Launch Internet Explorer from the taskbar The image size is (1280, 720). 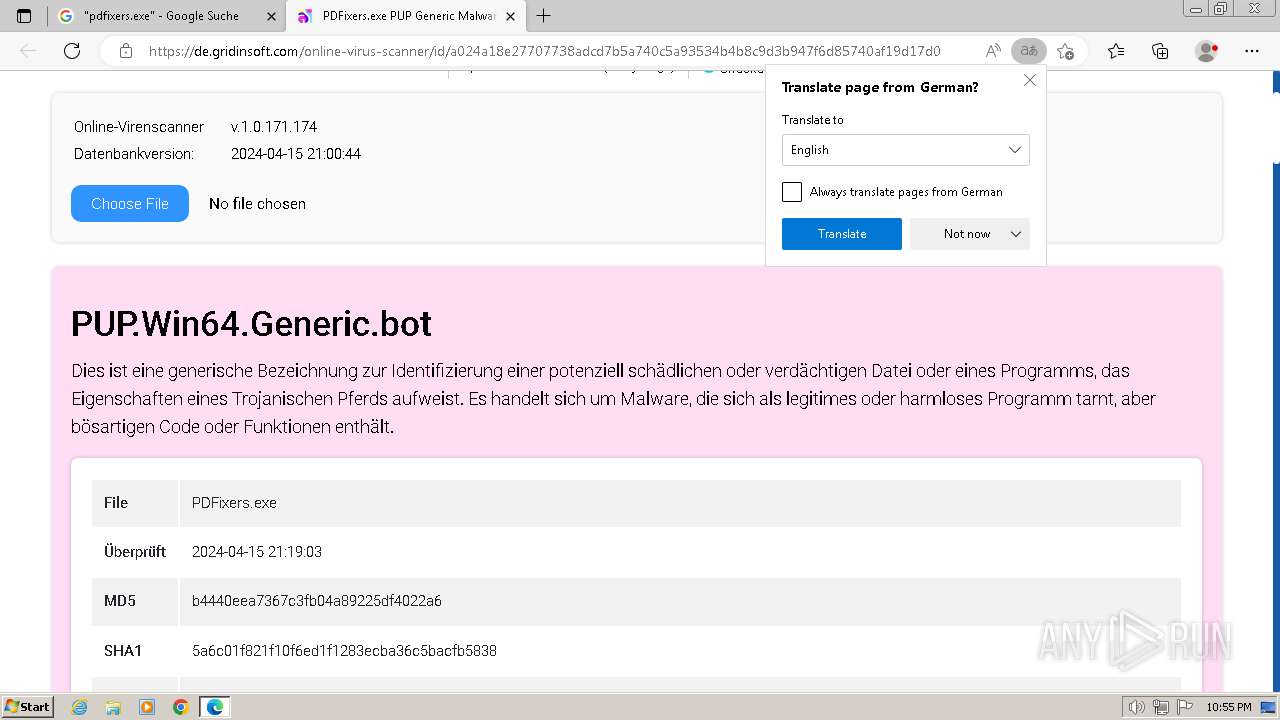(80, 707)
